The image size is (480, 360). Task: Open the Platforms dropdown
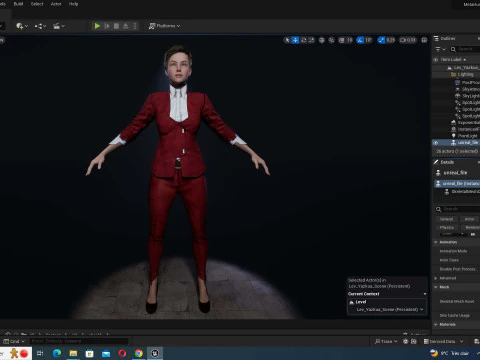coord(164,26)
